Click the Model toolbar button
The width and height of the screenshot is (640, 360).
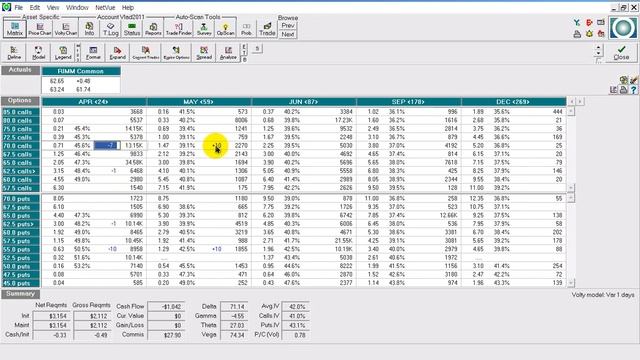click(38, 53)
